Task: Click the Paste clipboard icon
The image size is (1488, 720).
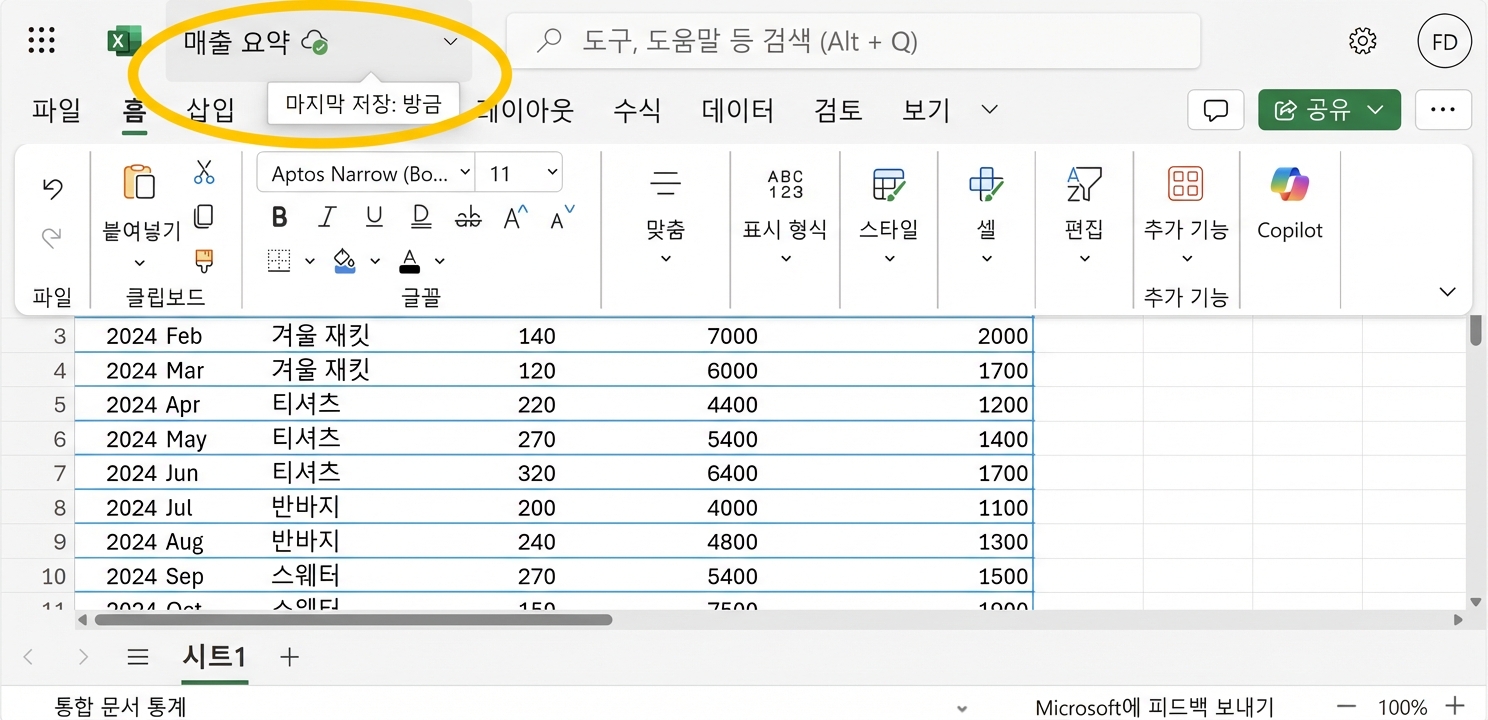Action: coord(139,182)
